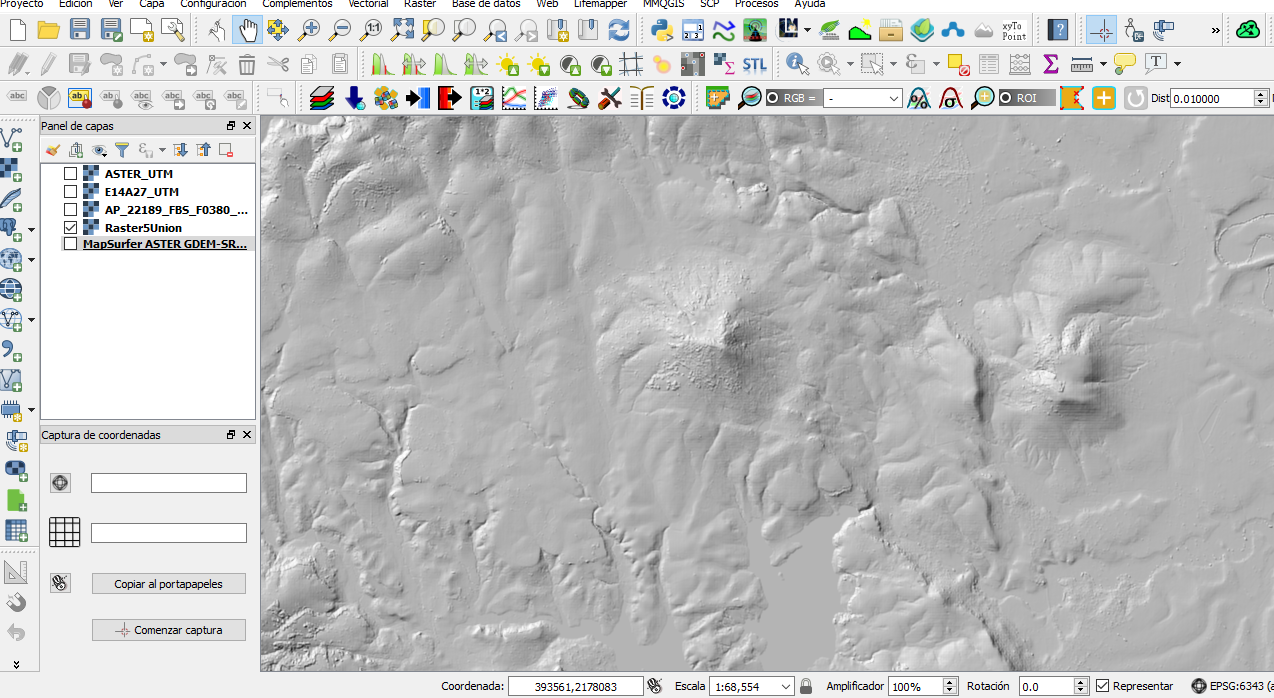Click the Identify Features tool
Viewport: 1274px width, 698px height.
[797, 65]
